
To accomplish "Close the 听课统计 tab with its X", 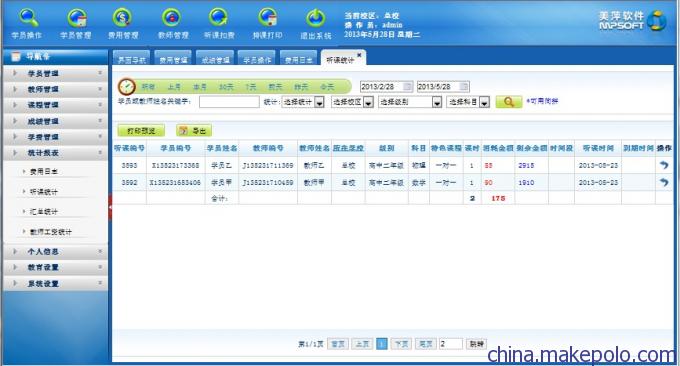I will [x=359, y=55].
